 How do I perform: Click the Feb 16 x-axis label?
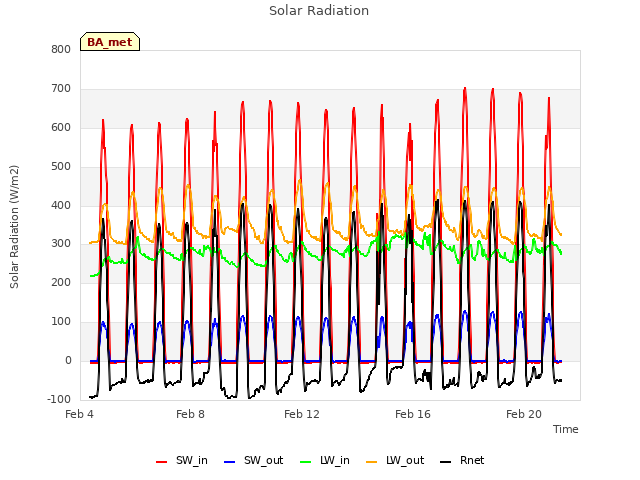pyautogui.click(x=413, y=414)
